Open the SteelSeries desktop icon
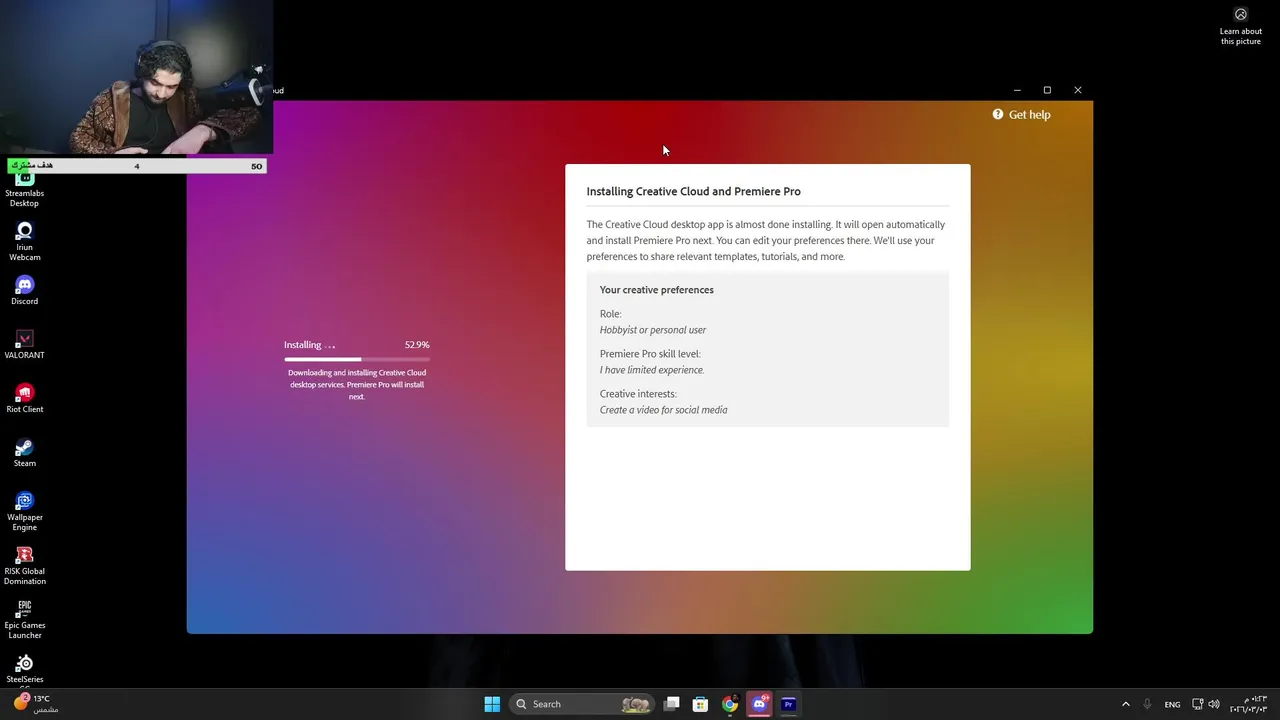This screenshot has height=720, width=1280. (x=25, y=668)
